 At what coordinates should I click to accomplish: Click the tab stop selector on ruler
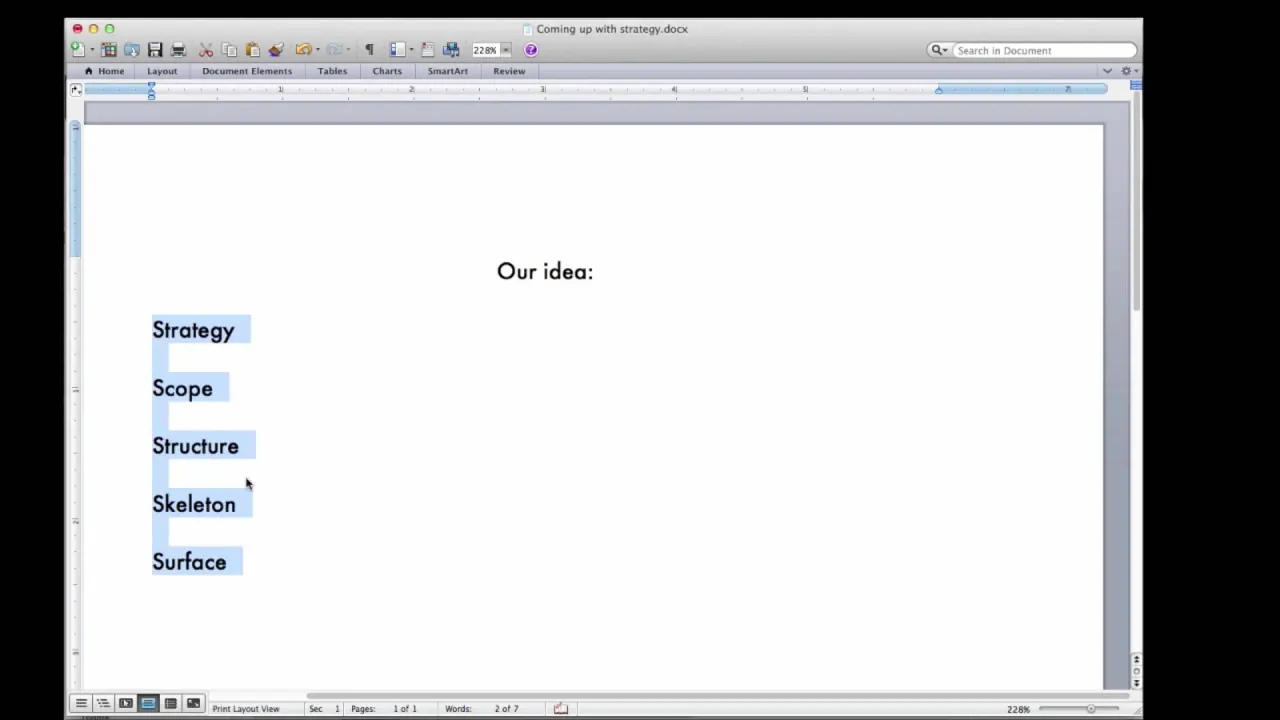(x=76, y=90)
